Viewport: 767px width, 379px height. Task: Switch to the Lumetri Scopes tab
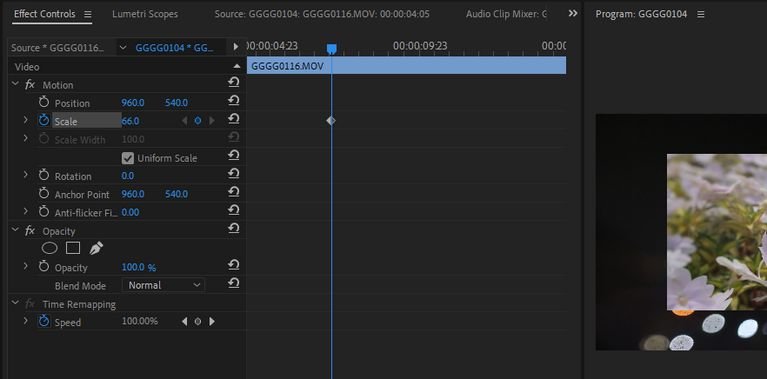pyautogui.click(x=145, y=14)
